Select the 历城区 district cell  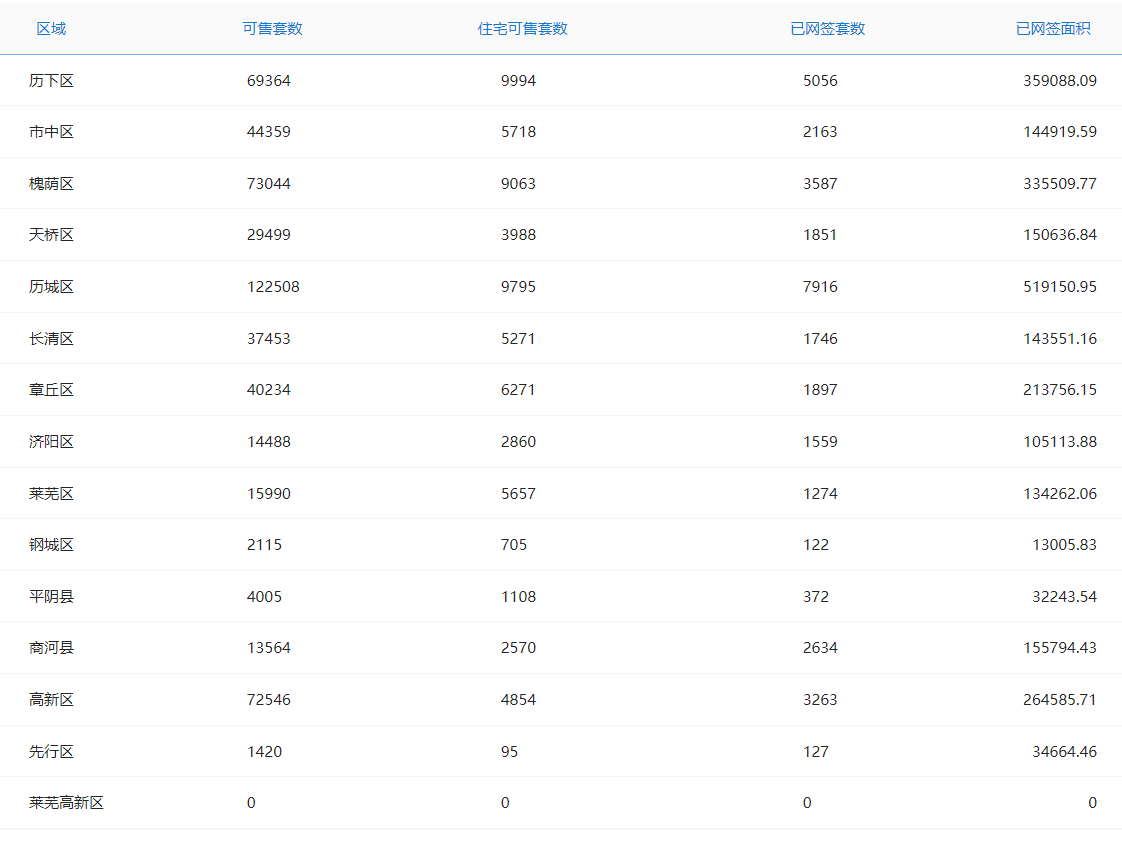coord(51,287)
